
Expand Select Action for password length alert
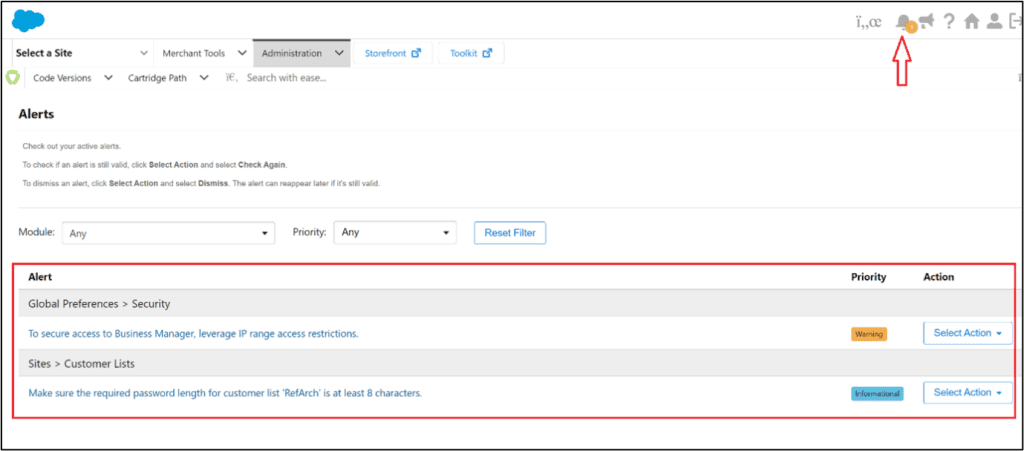pyautogui.click(x=967, y=393)
